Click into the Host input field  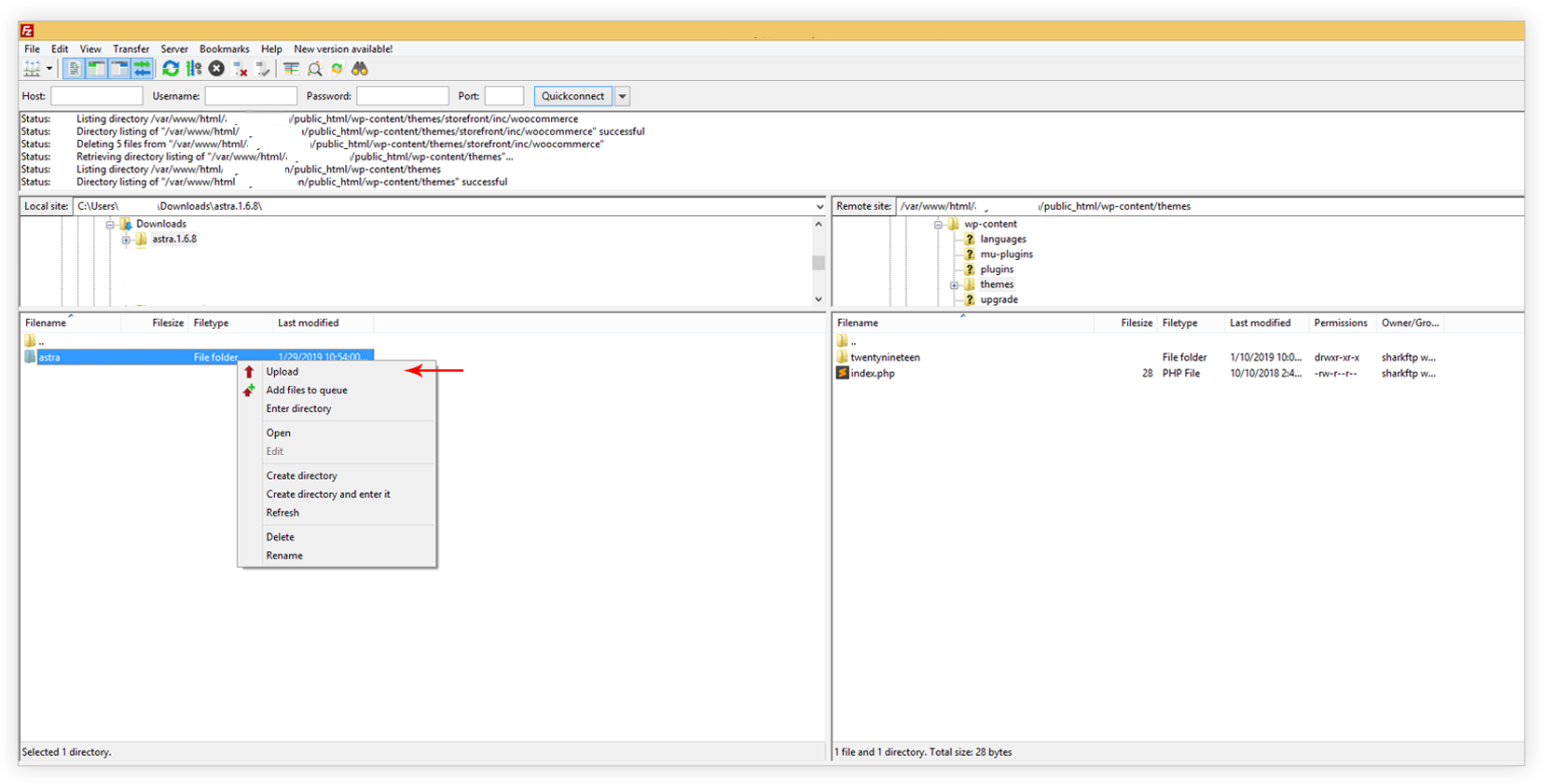tap(96, 96)
